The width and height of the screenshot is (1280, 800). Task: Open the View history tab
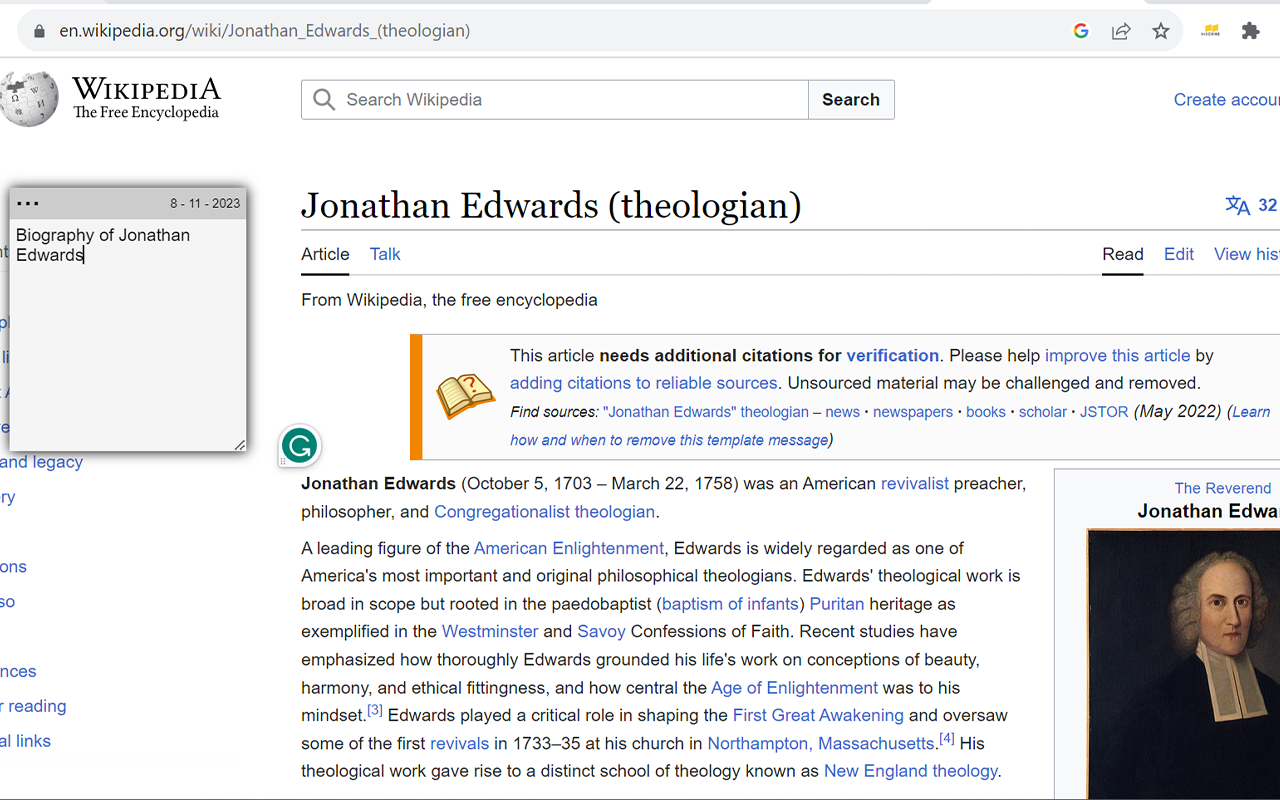point(1247,254)
